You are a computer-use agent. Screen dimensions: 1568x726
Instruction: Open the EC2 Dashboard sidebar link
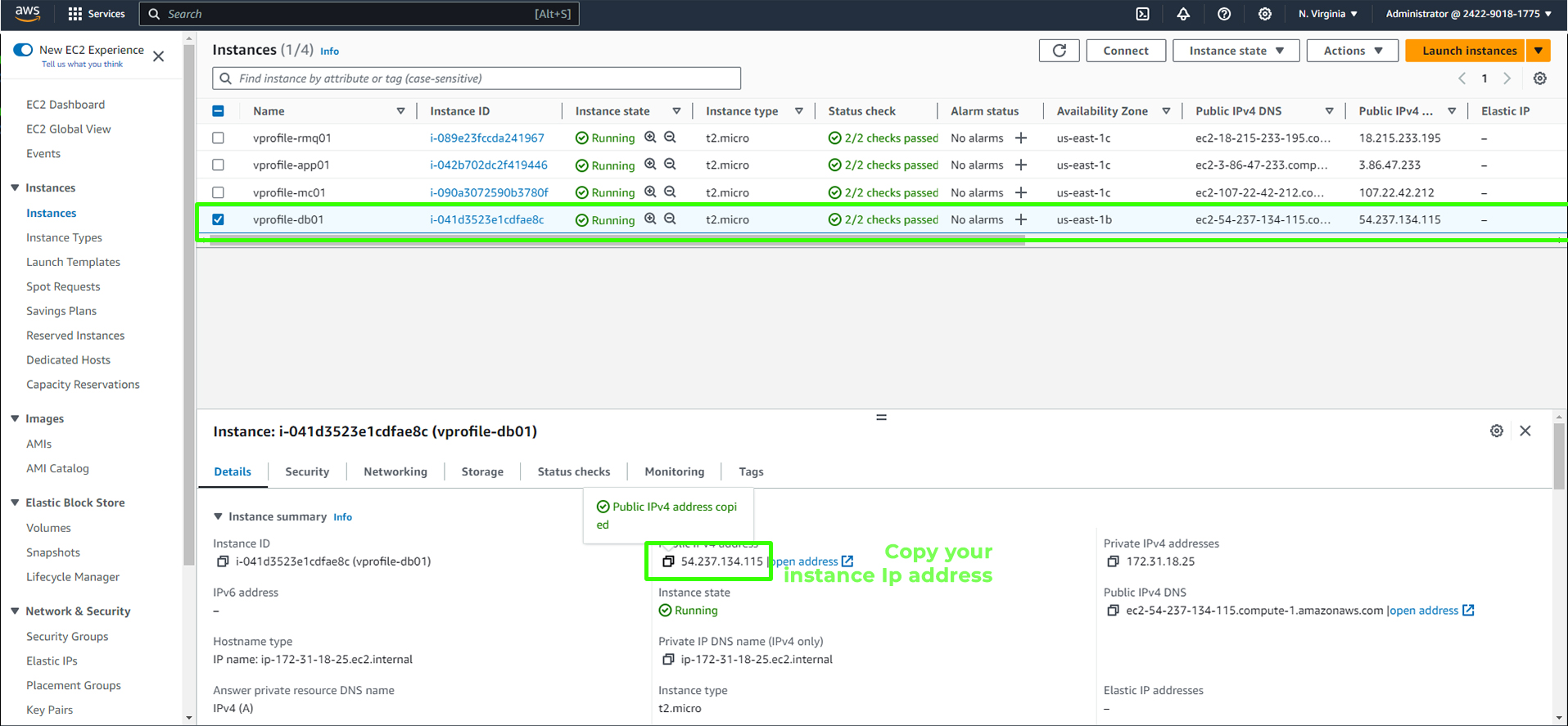[x=66, y=105]
